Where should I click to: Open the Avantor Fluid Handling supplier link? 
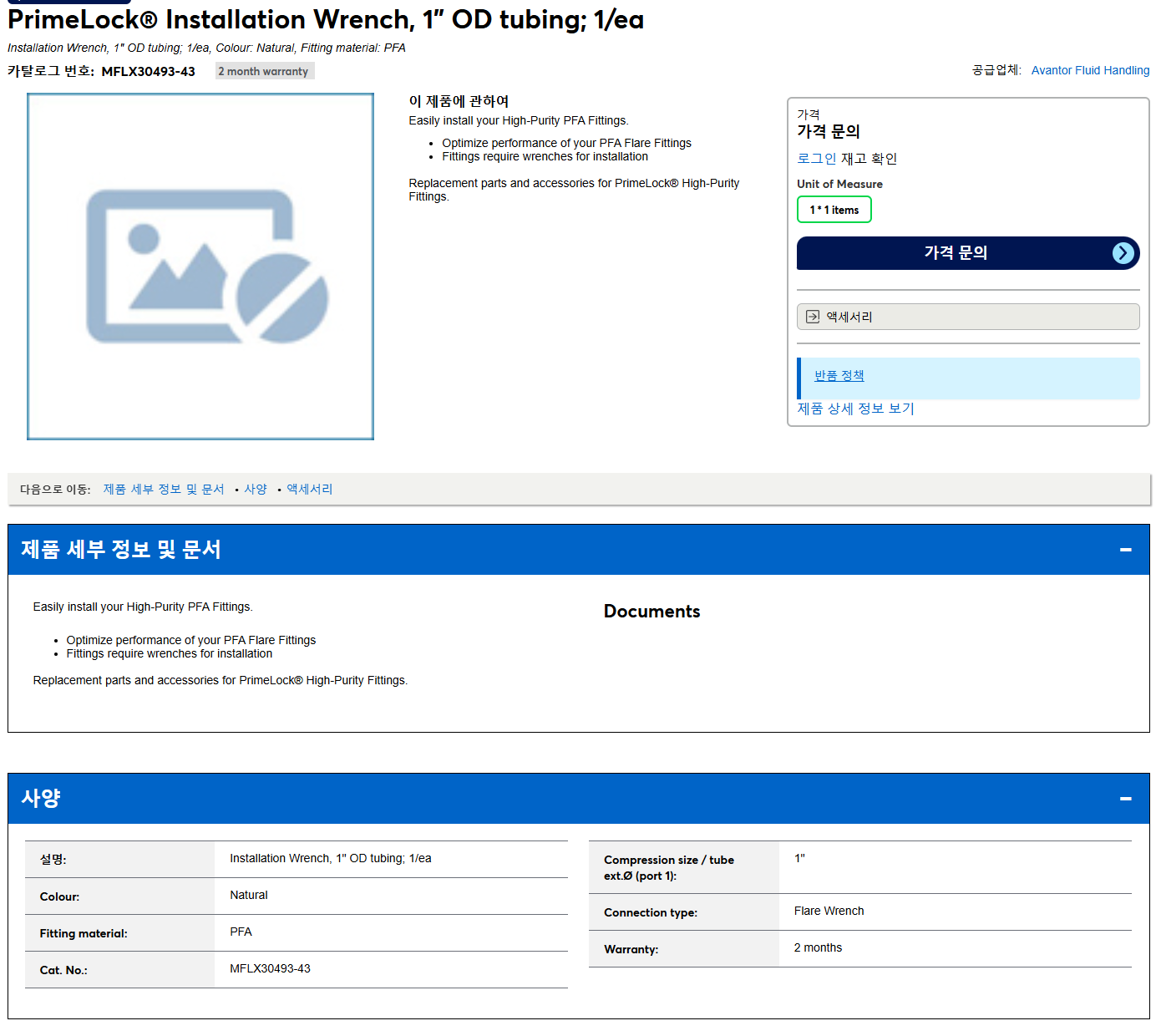(x=1090, y=70)
